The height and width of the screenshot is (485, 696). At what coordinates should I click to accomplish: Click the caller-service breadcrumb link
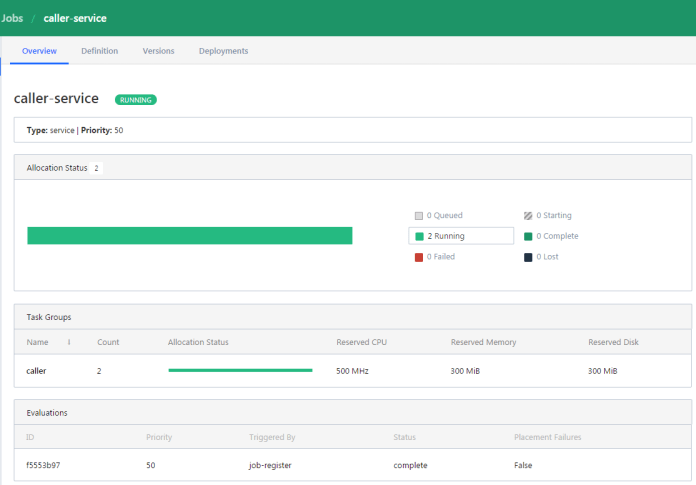click(x=75, y=18)
